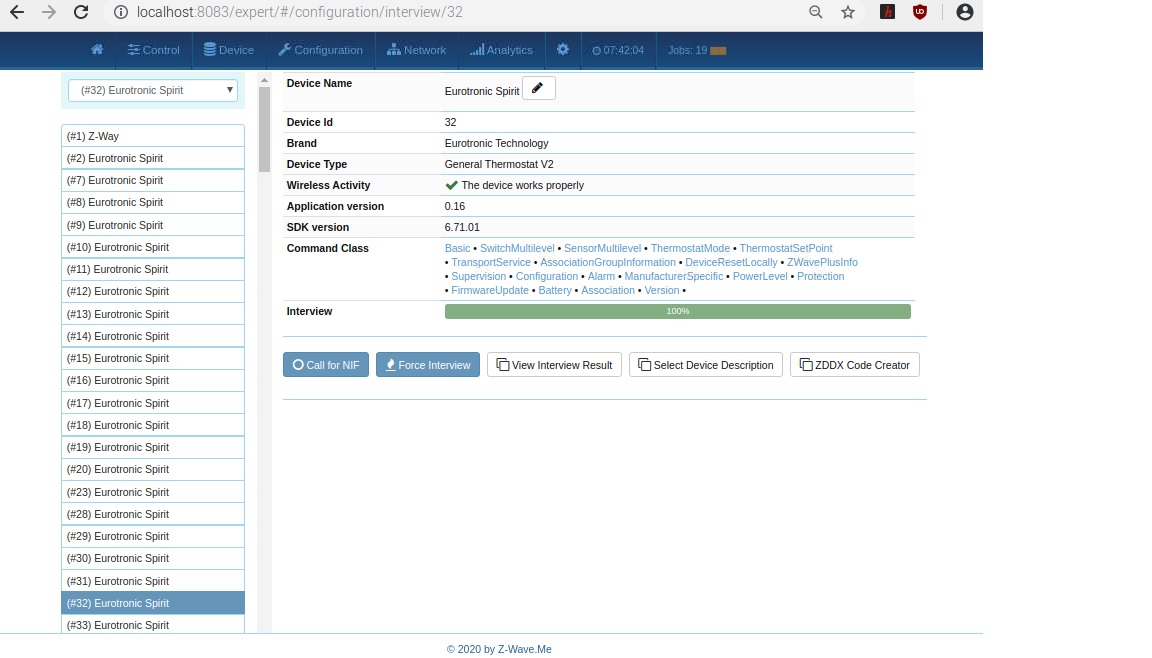The height and width of the screenshot is (658, 1152).
Task: Open the SensorMultilevel command class
Action: click(602, 248)
